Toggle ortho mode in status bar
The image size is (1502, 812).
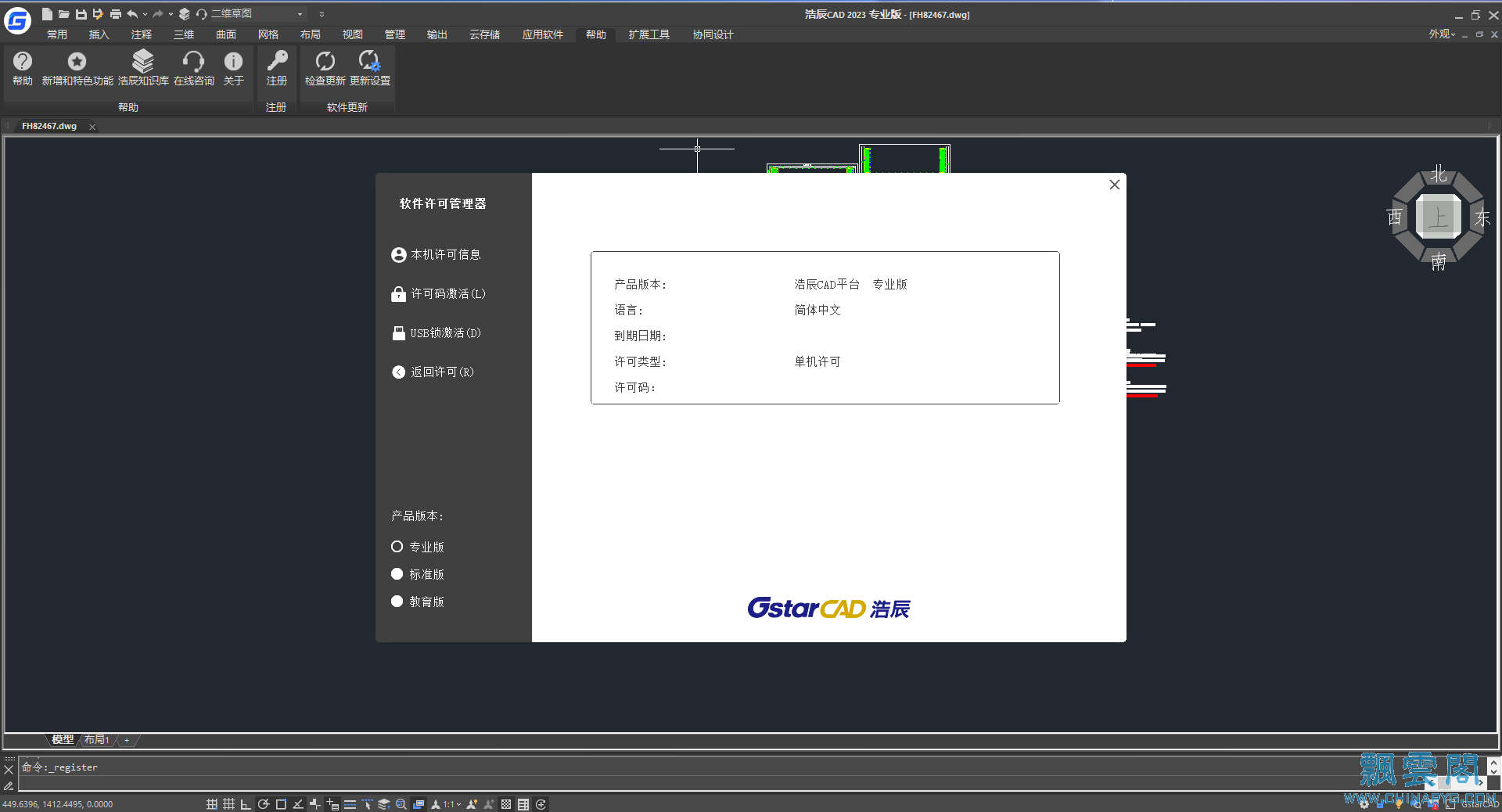coord(246,804)
